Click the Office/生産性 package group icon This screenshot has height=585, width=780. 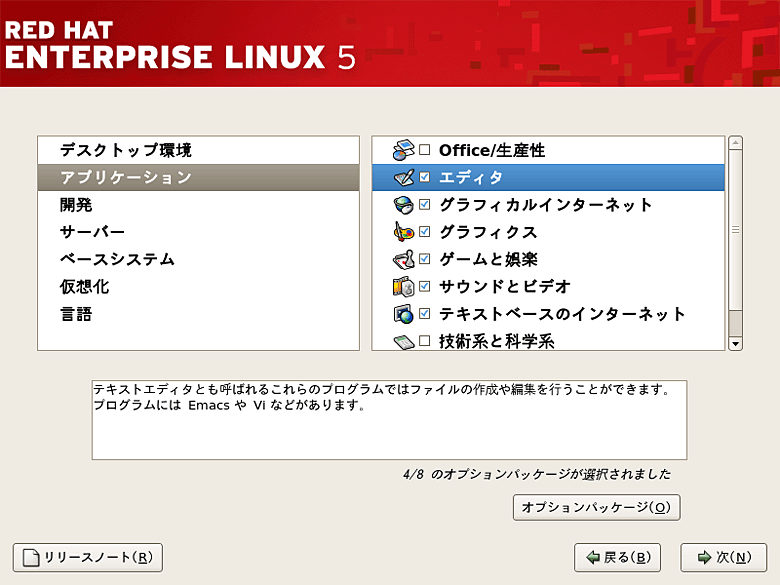tap(402, 150)
